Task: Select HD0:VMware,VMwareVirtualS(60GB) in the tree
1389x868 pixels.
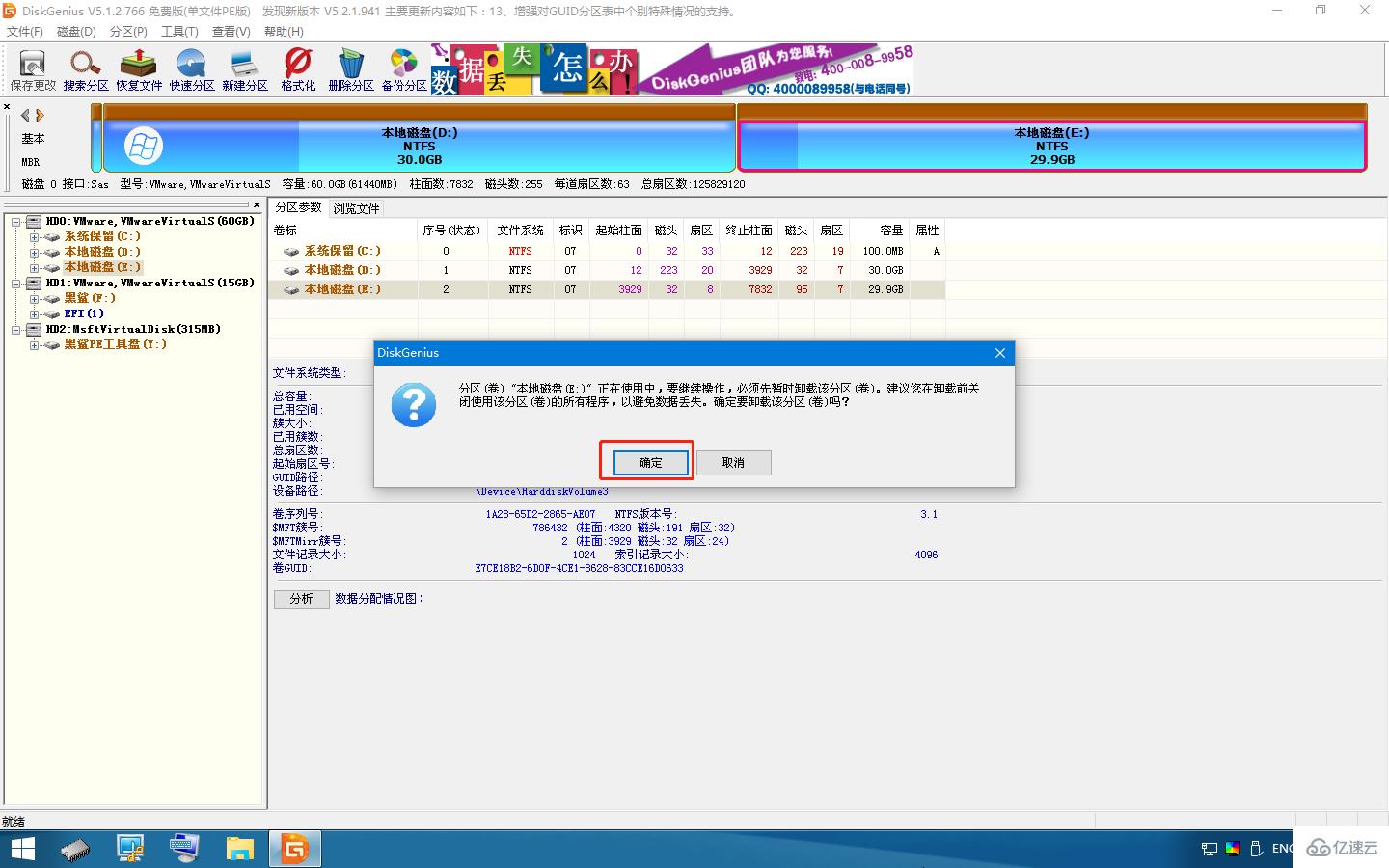Action: click(x=150, y=221)
